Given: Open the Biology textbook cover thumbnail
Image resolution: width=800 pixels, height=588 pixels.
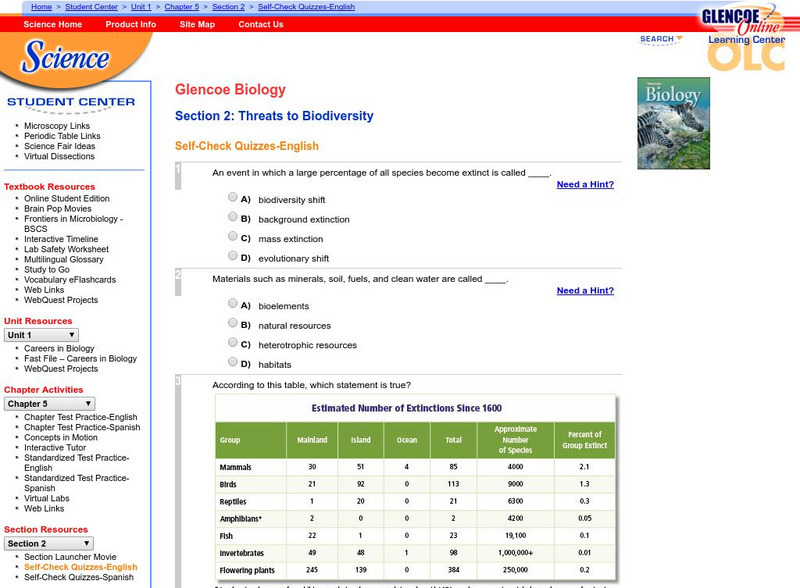Looking at the screenshot, I should point(673,123).
